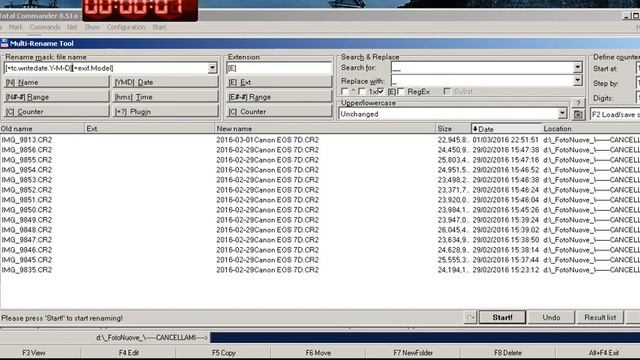
Task: Sort by the Location column header
Action: pos(591,129)
